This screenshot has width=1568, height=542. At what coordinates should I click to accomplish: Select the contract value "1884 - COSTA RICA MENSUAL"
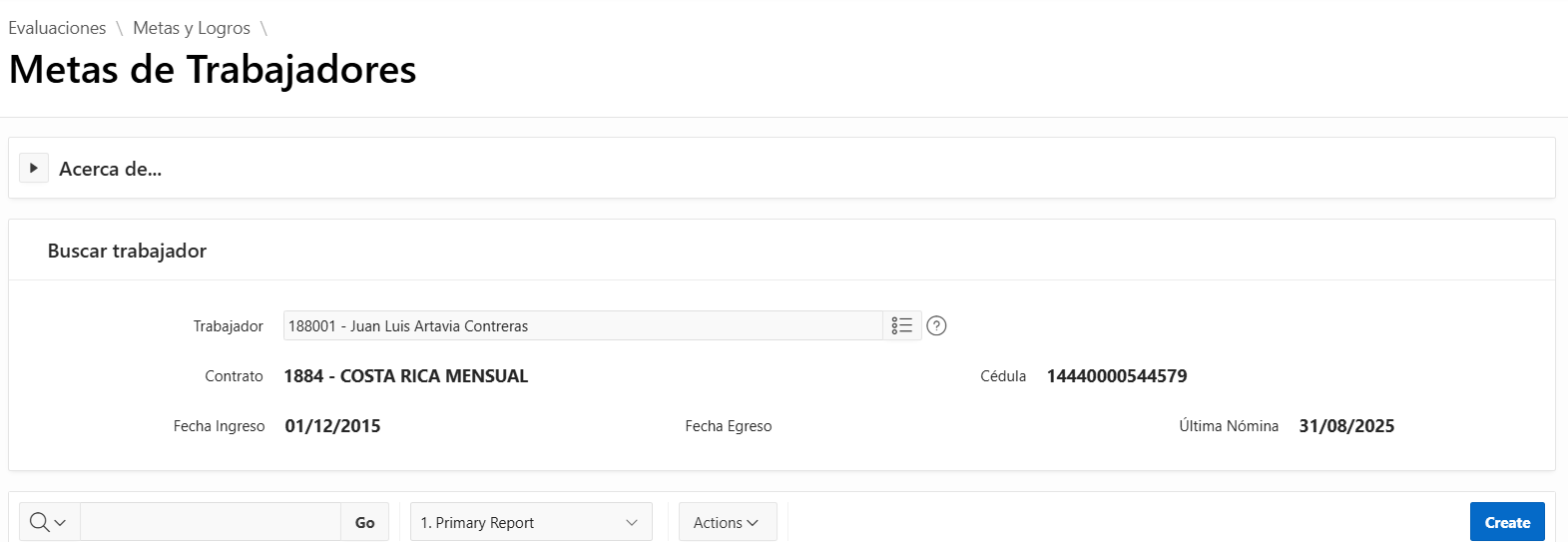click(405, 376)
